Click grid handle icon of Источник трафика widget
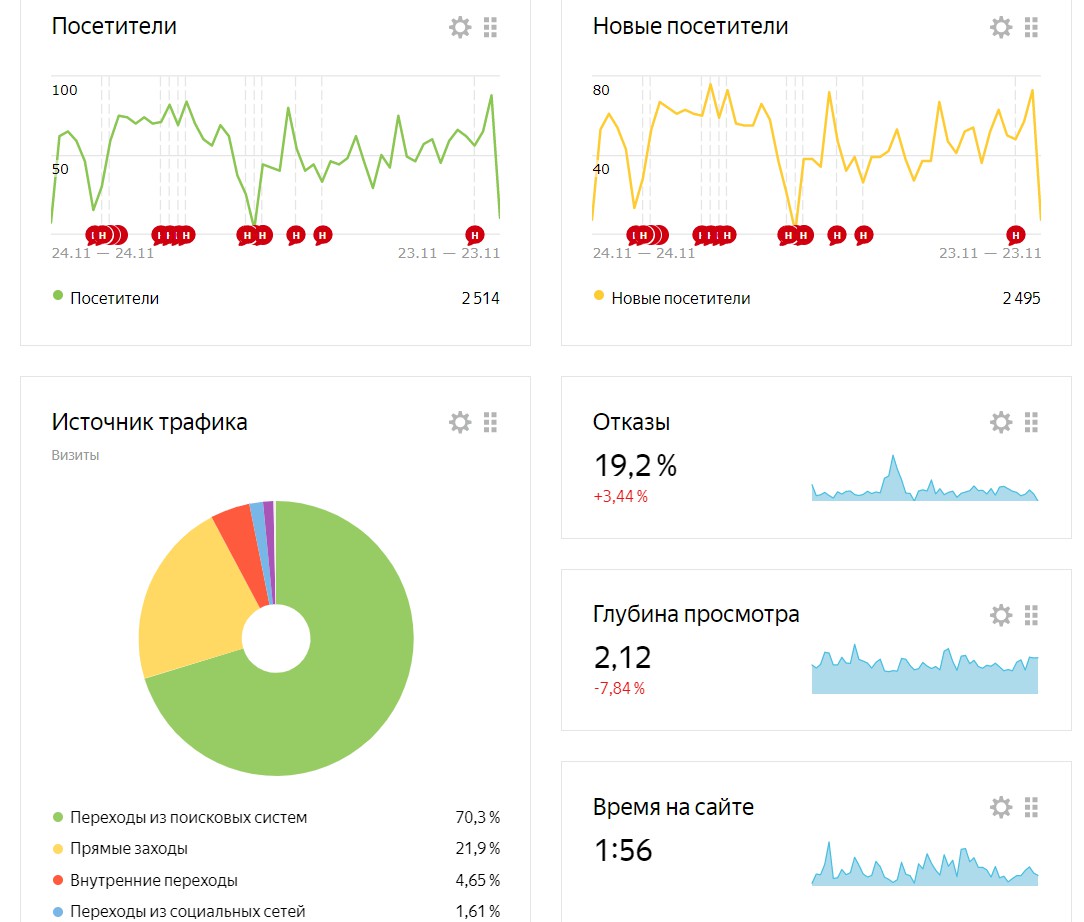1084x922 pixels. [490, 422]
